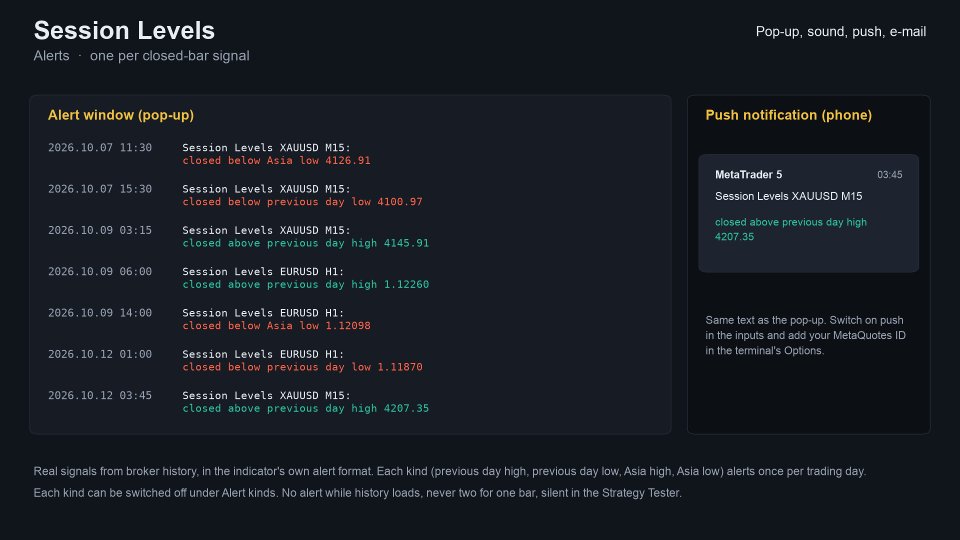The width and height of the screenshot is (960, 540).
Task: Select timestamp 2026.10.07 11:30
Action: click(100, 148)
